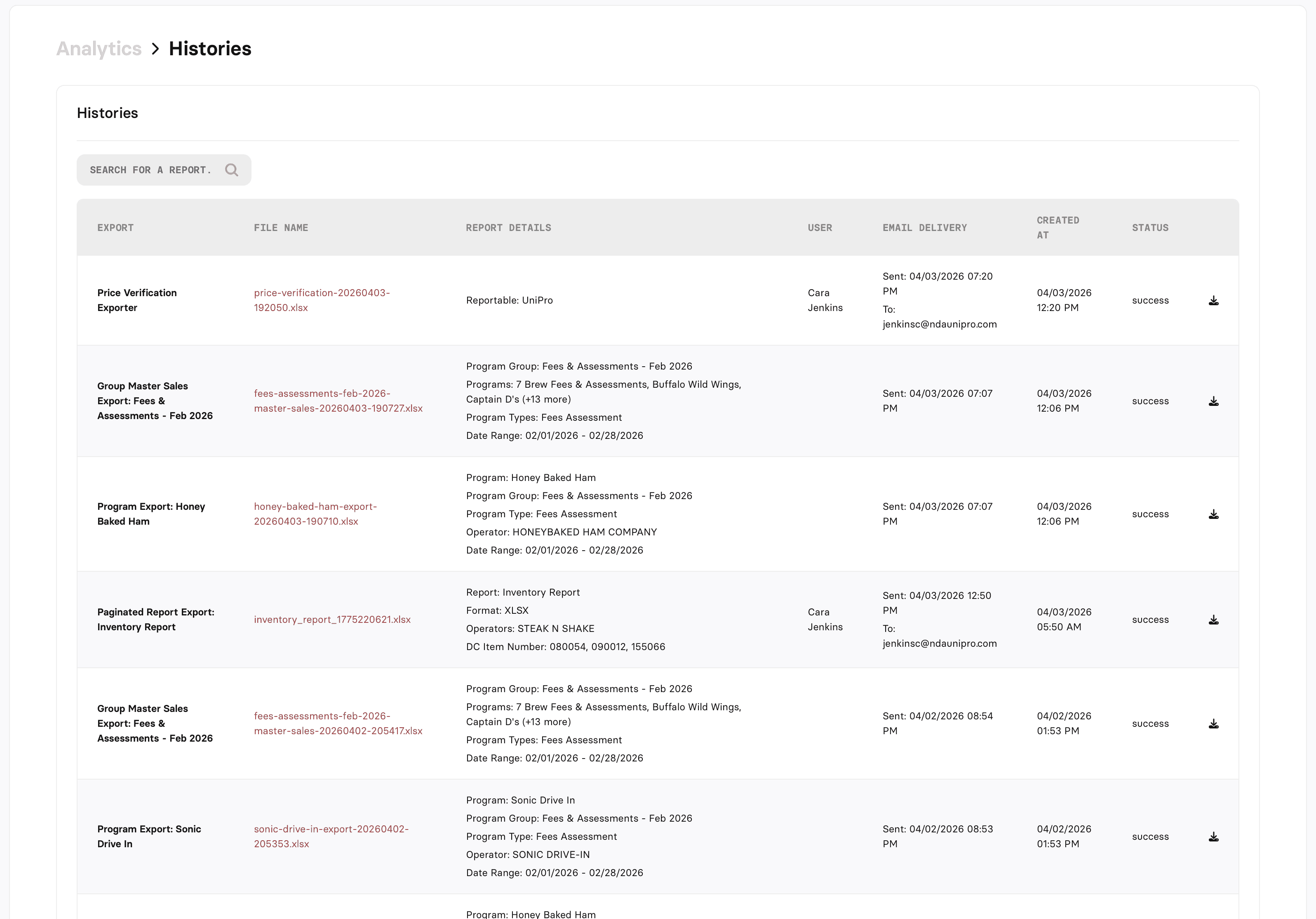Open honey-baked-ham-export-20260403-190710.xlsx link
Viewport: 1316px width, 919px height.
coord(315,514)
